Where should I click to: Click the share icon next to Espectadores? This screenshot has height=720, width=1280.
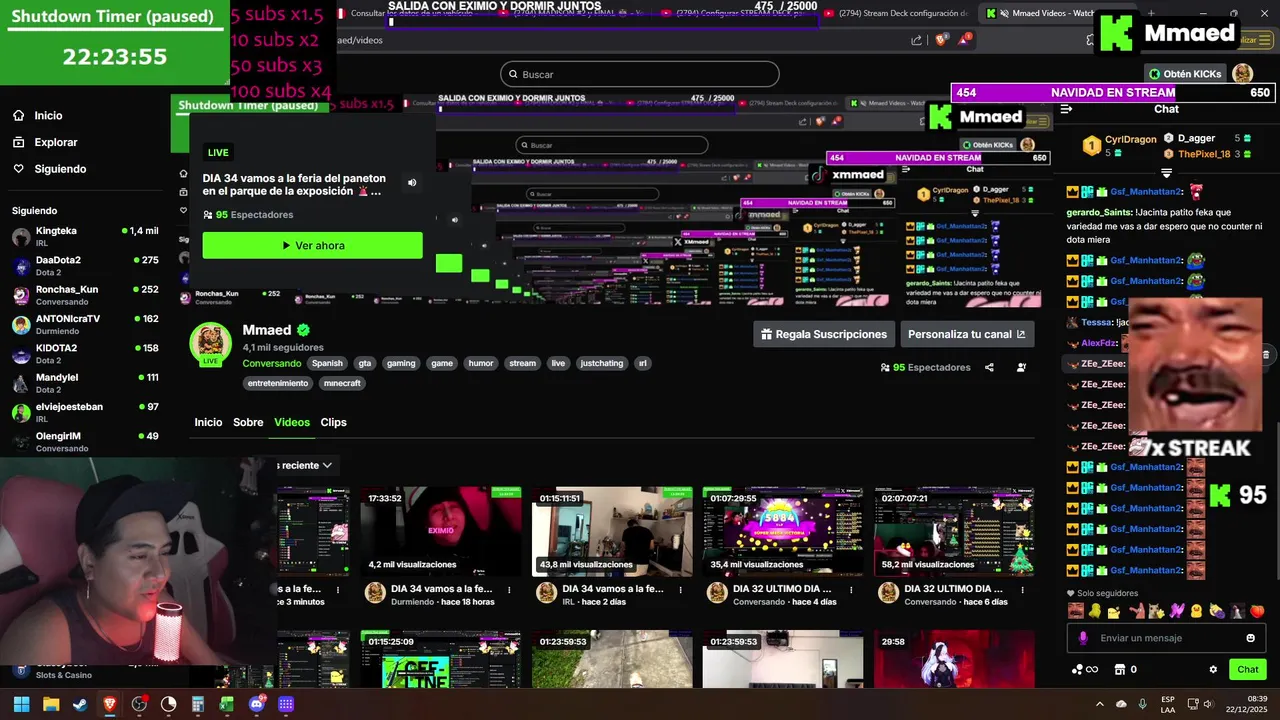point(989,367)
